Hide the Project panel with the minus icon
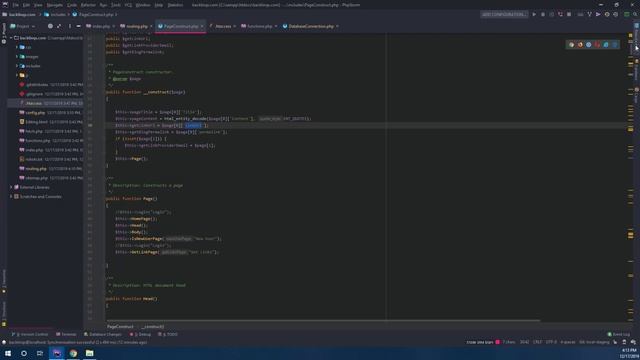Image resolution: width=640 pixels, height=360 pixels. (x=78, y=26)
